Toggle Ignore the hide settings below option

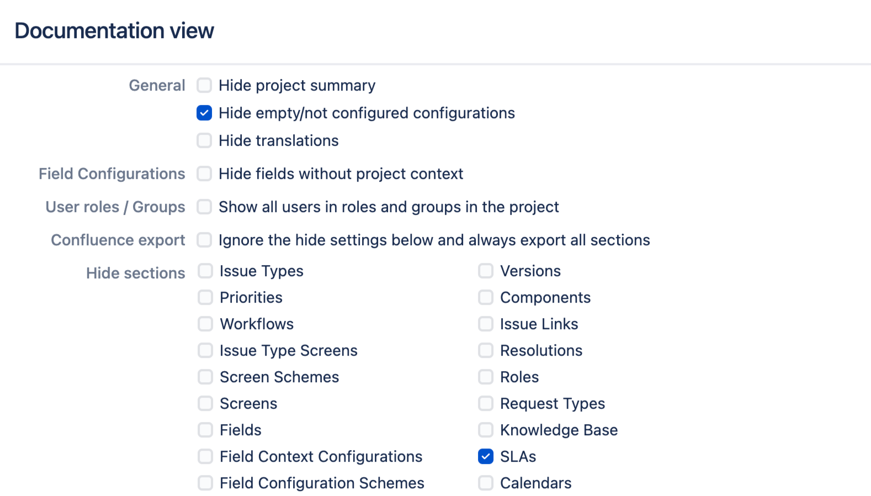point(204,240)
